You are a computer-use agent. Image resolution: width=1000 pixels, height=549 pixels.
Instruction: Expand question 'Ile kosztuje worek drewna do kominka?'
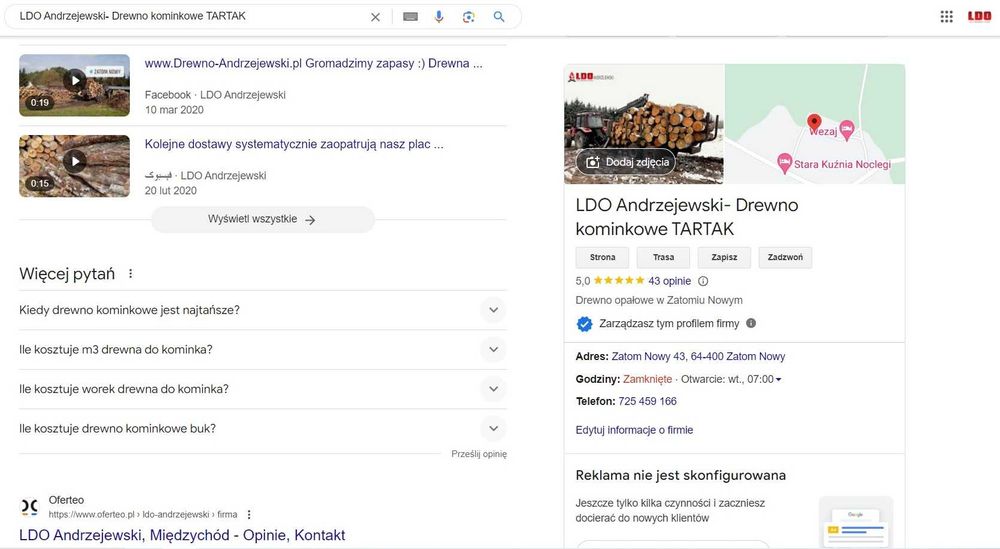[493, 389]
